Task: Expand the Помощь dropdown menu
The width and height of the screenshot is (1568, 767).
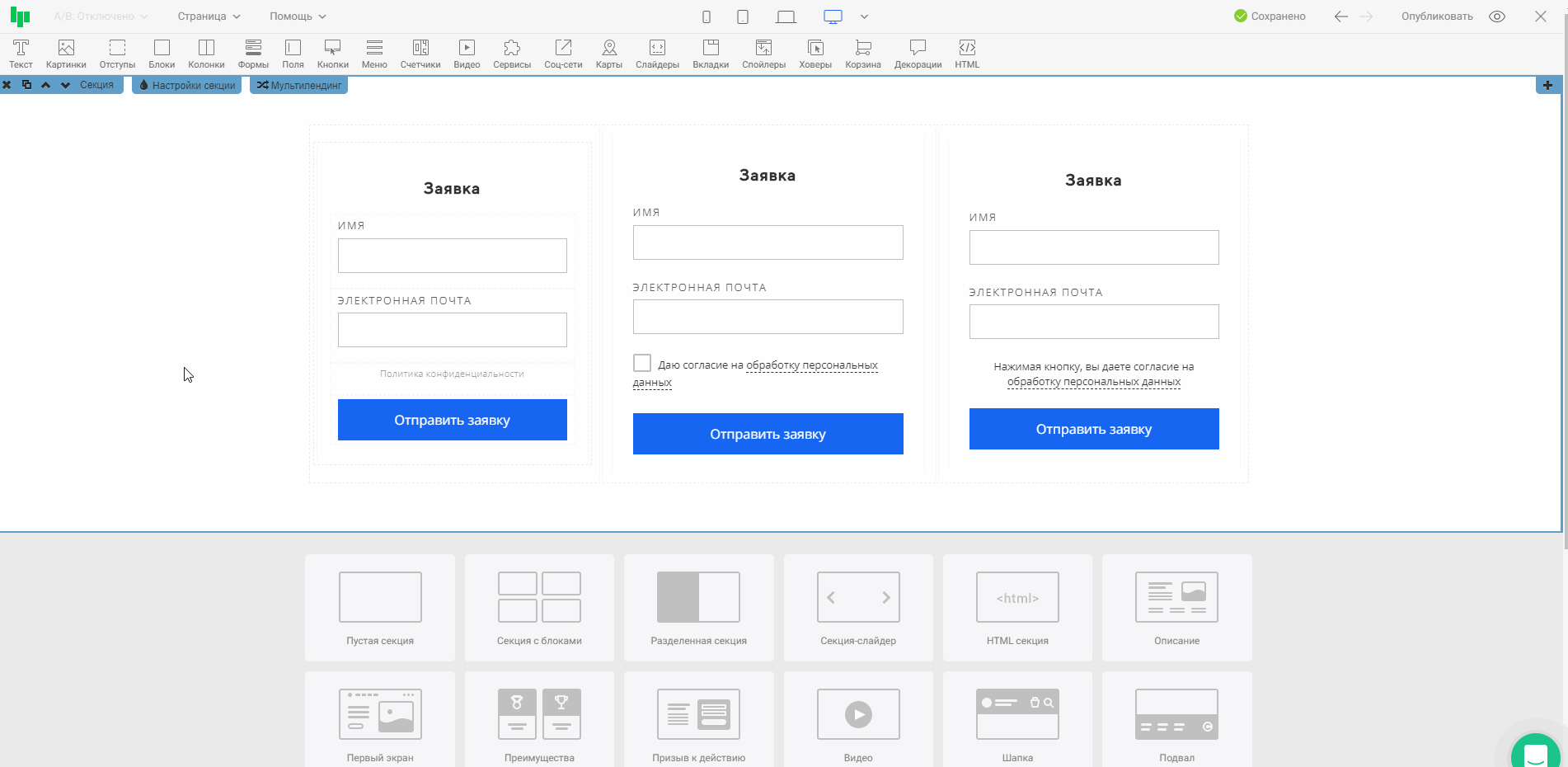Action: click(298, 16)
